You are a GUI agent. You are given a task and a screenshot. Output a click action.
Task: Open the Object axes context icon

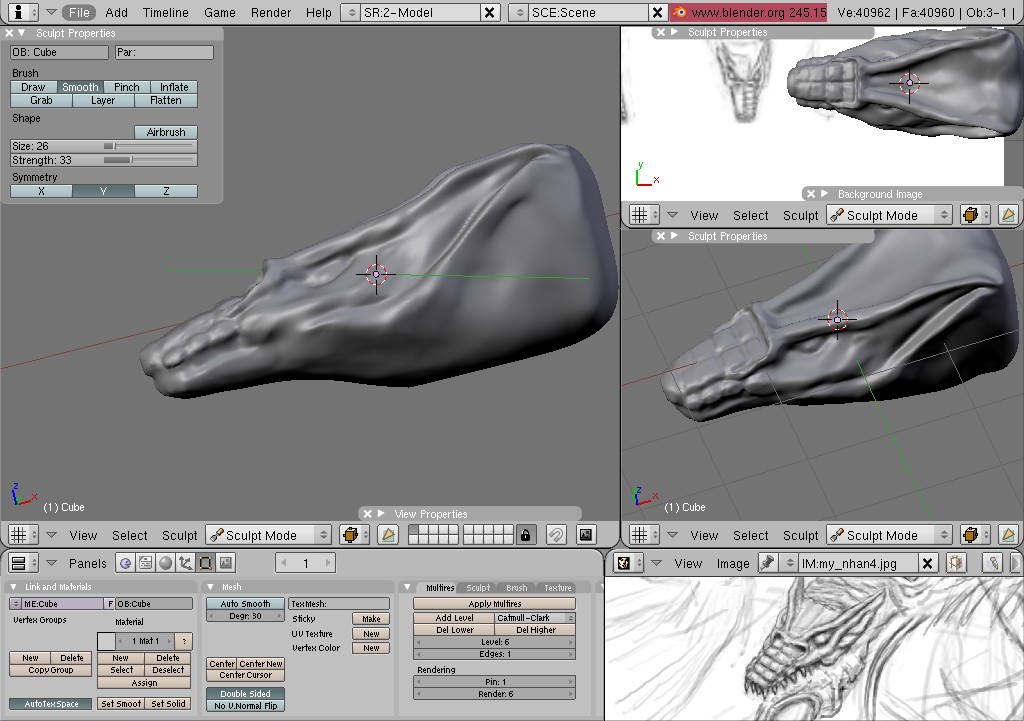(x=185, y=562)
